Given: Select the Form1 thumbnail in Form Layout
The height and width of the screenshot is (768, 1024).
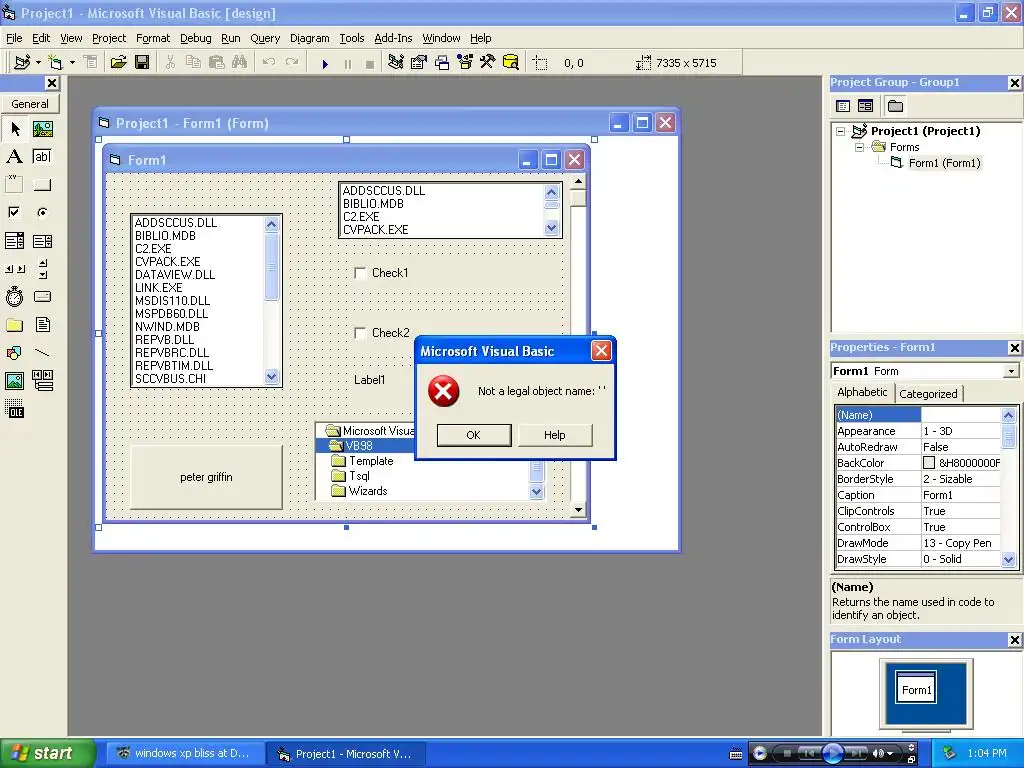Looking at the screenshot, I should [916, 689].
